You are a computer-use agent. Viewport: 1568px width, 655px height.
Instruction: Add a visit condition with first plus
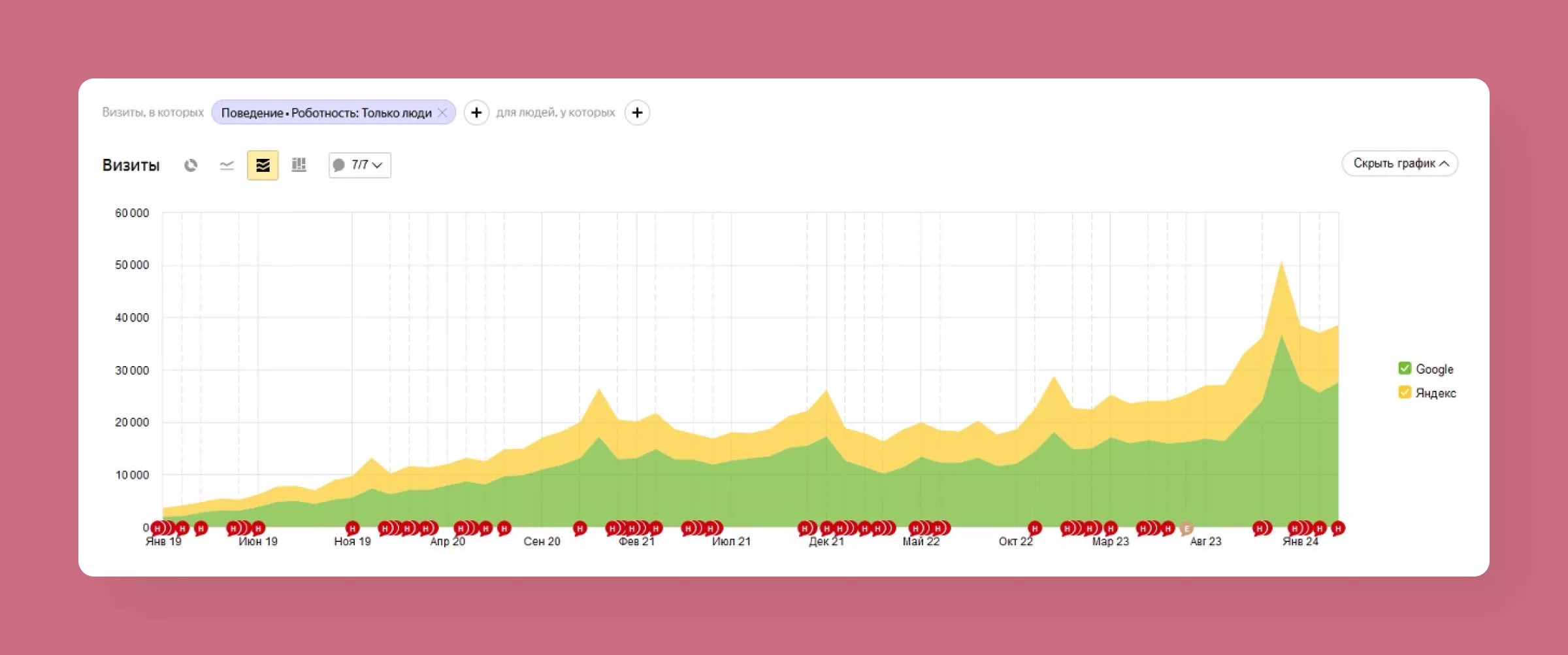click(476, 112)
